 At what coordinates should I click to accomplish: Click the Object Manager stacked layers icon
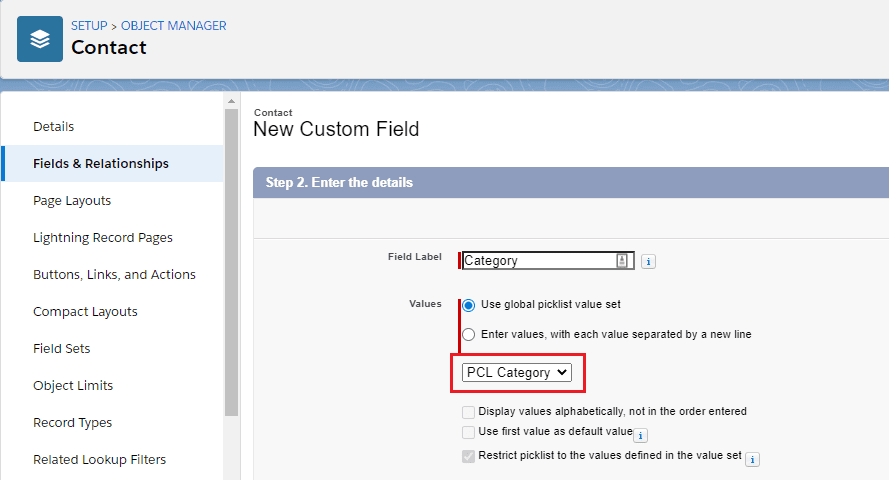(x=40, y=39)
